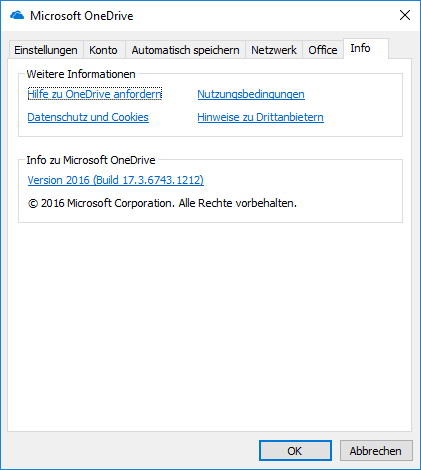Click the Info zu Microsoft OneDrive label
The image size is (421, 470).
[x=91, y=160]
